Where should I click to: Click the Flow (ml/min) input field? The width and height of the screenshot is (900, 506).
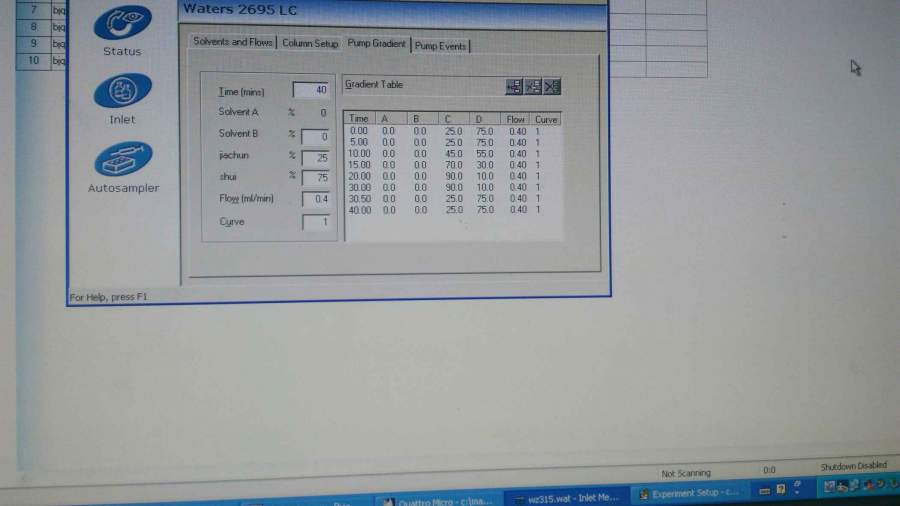pos(316,199)
